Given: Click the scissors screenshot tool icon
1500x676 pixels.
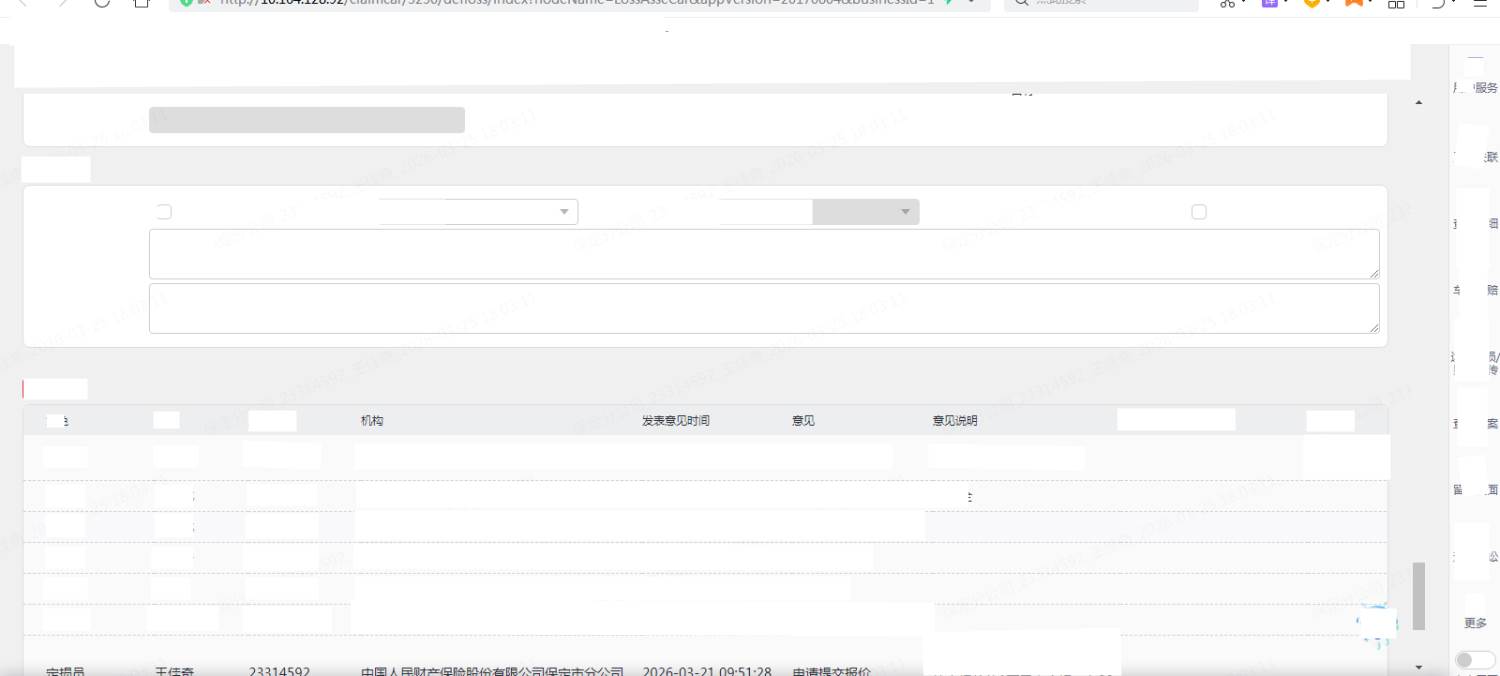Looking at the screenshot, I should (x=1227, y=3).
